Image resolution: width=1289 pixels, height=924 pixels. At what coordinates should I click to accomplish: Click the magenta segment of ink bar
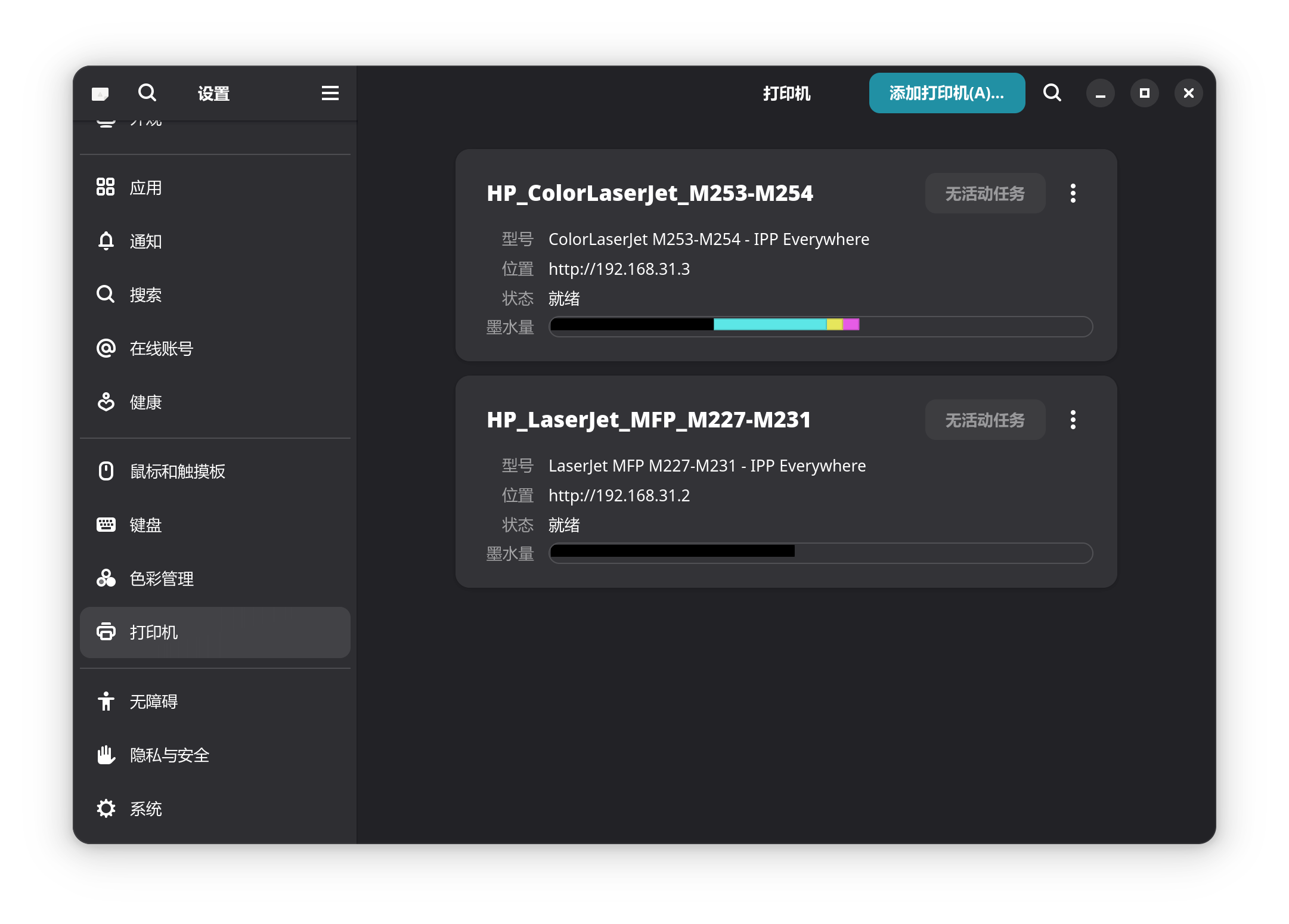pos(851,324)
